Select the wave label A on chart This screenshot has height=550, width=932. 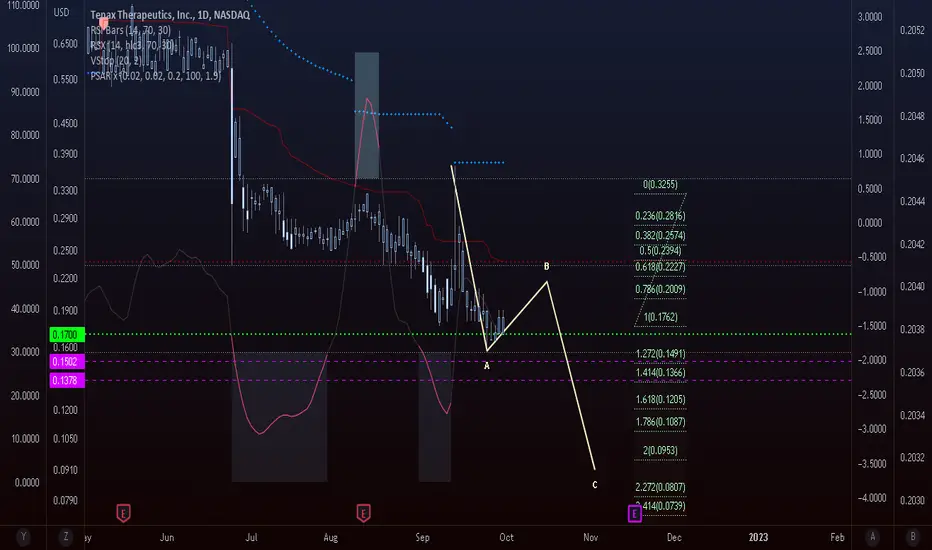tap(487, 366)
